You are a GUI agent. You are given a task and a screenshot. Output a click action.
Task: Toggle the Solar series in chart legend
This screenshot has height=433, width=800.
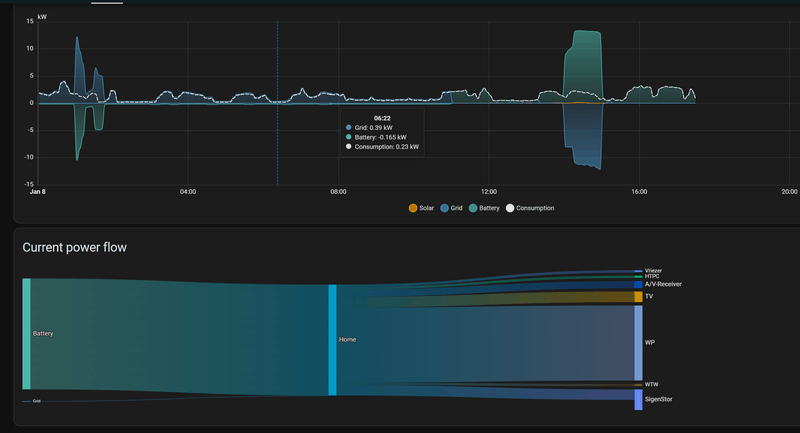pyautogui.click(x=421, y=208)
